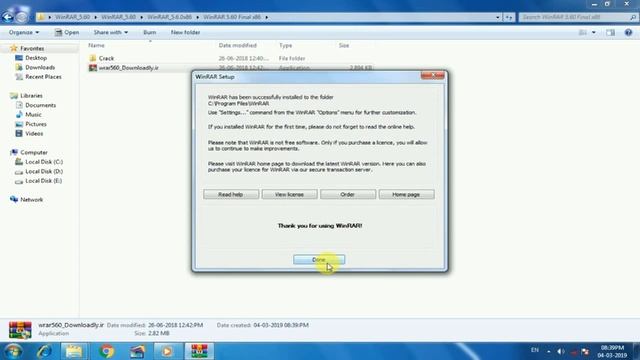Select Favorites in navigation pane
The height and width of the screenshot is (360, 640).
tap(32, 48)
